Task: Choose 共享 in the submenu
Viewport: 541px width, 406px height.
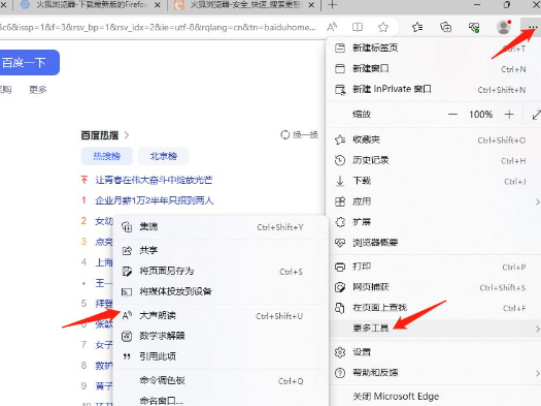Action: [221, 250]
